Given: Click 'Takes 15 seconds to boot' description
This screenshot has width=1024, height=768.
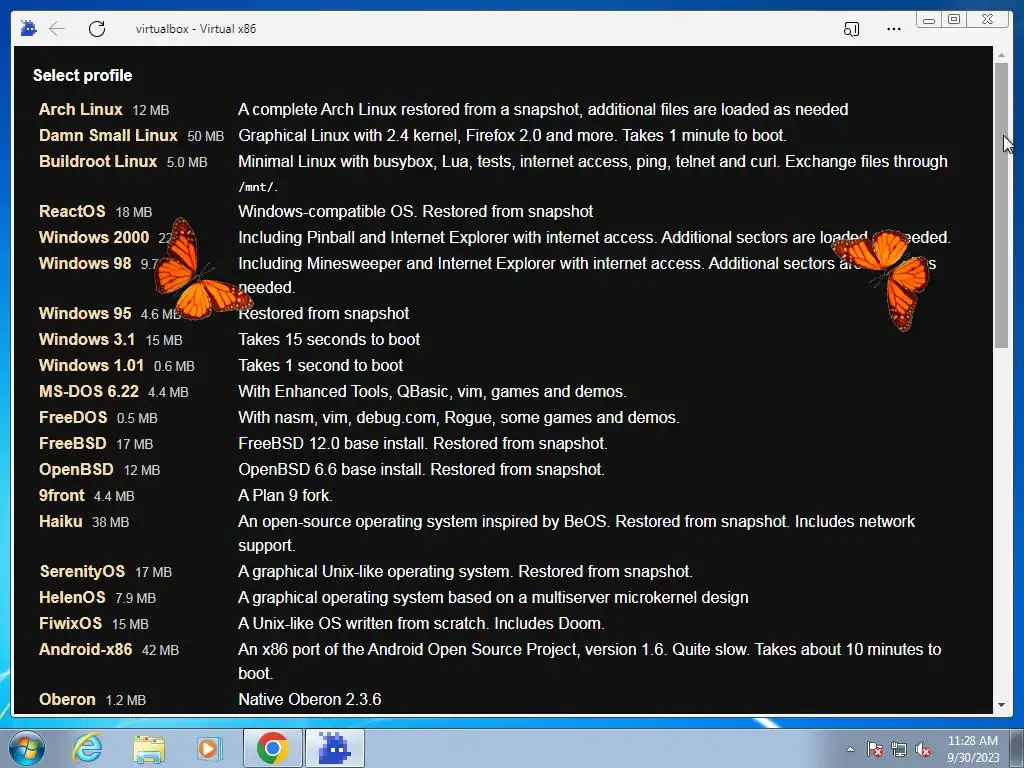Looking at the screenshot, I should [329, 340].
